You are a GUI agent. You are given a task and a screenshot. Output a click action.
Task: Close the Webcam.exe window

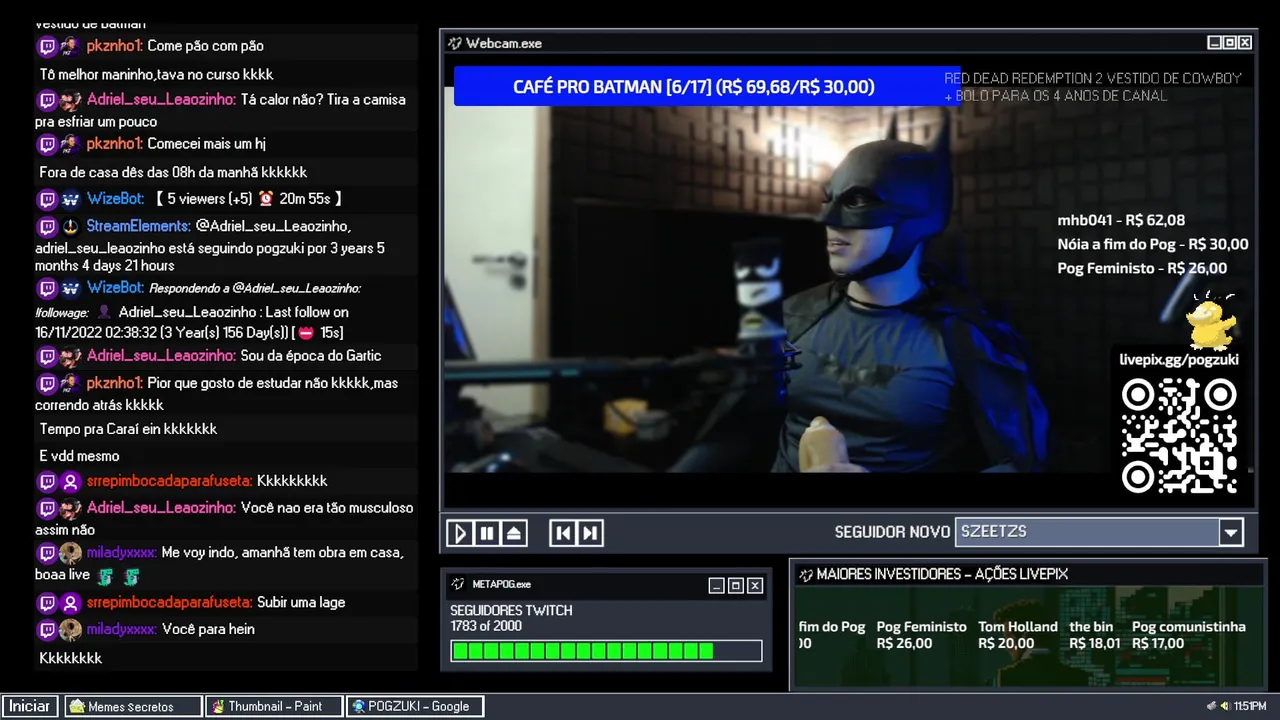click(1245, 42)
